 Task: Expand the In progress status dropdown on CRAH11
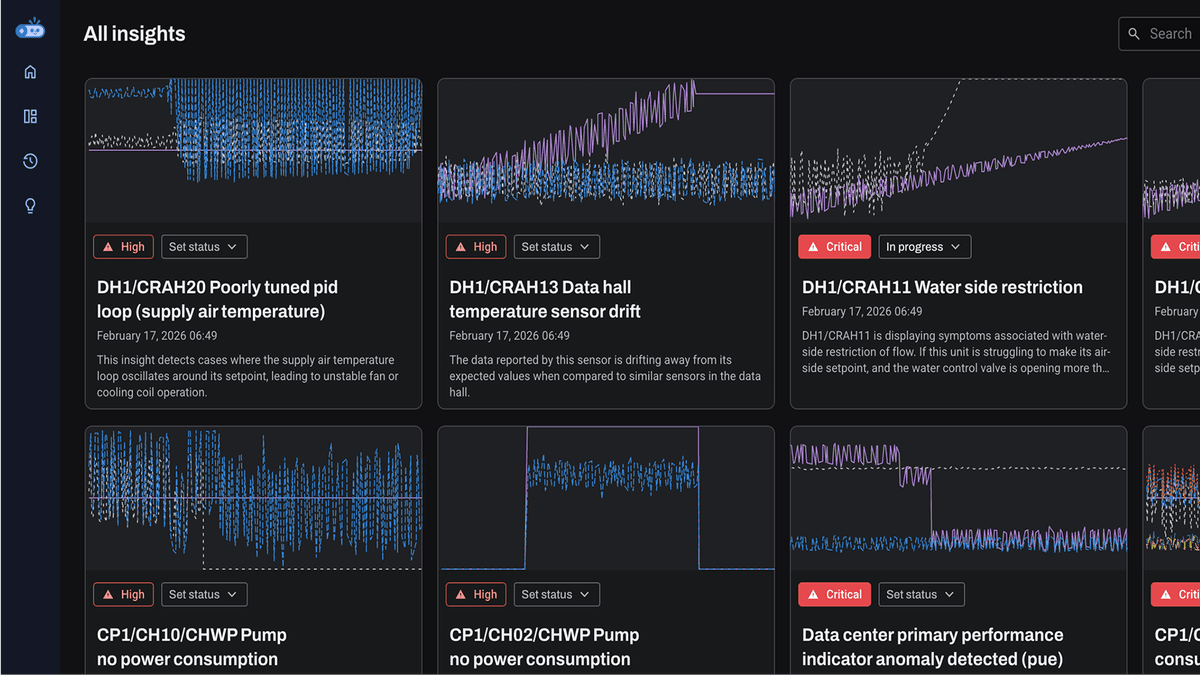click(x=924, y=246)
